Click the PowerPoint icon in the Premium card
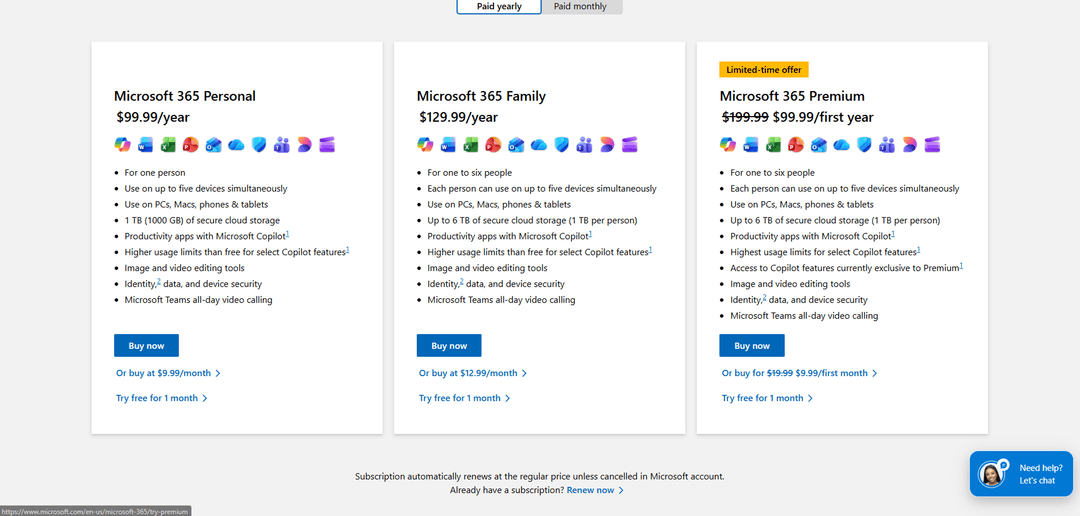Image resolution: width=1080 pixels, height=516 pixels. pos(796,145)
